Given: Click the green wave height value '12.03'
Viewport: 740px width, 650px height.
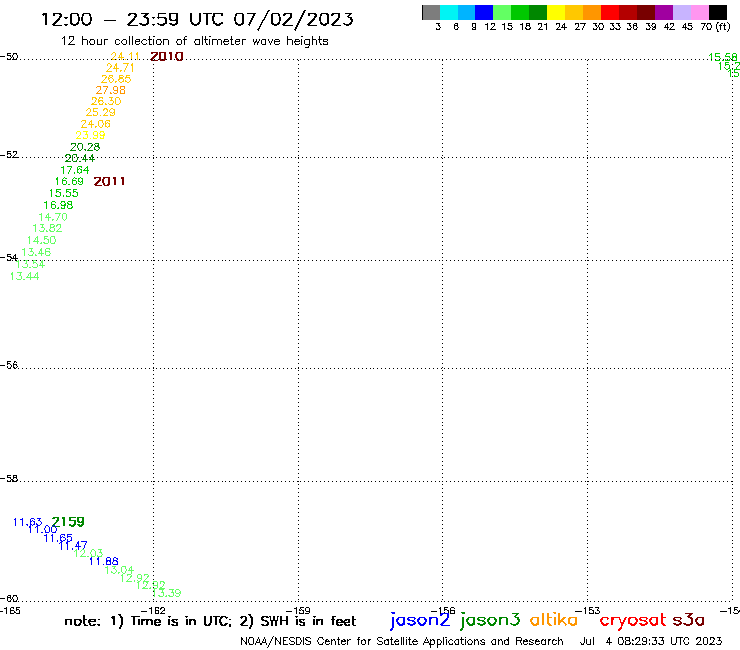Looking at the screenshot, I should click(88, 553).
